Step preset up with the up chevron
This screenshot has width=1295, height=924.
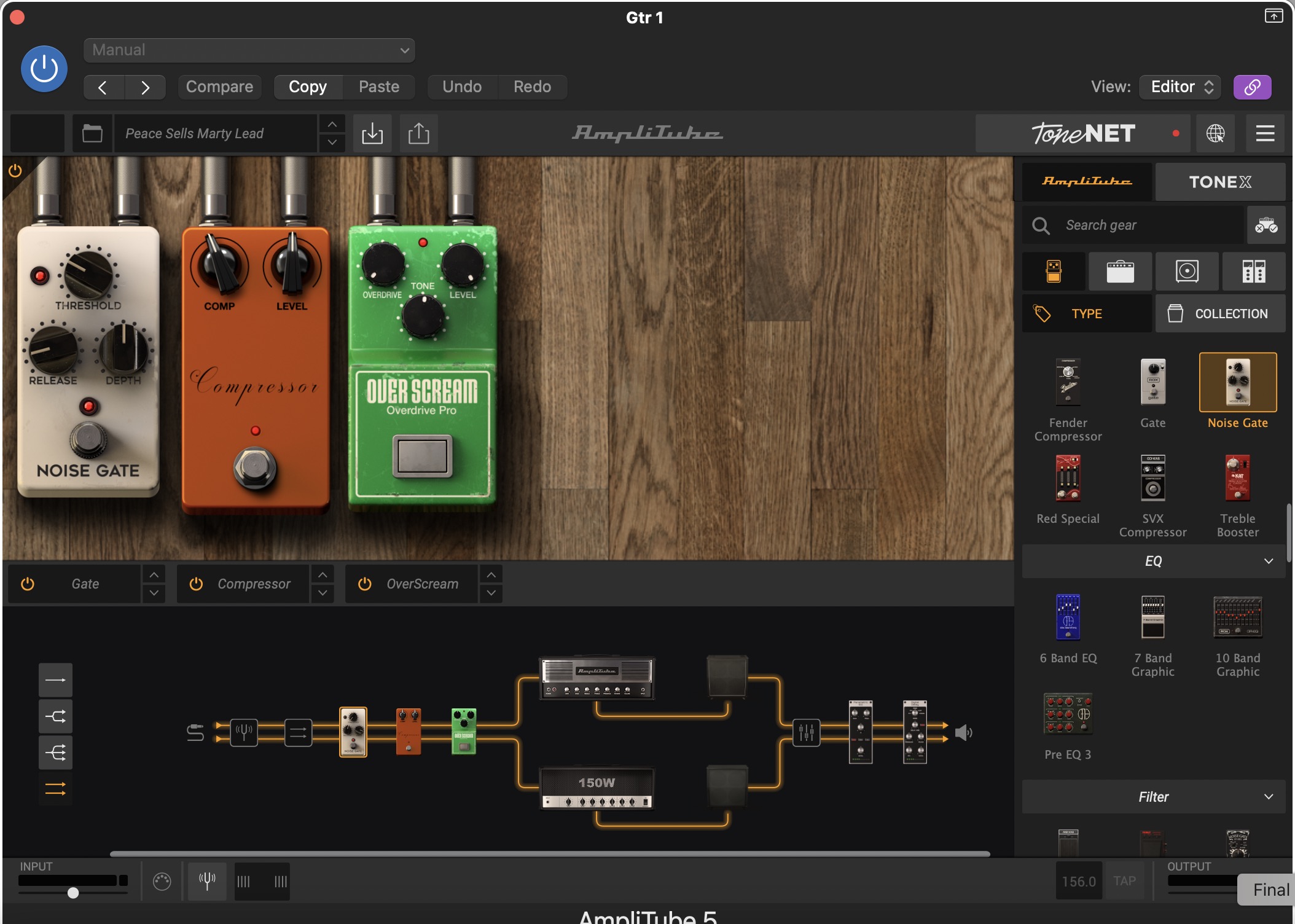point(332,125)
